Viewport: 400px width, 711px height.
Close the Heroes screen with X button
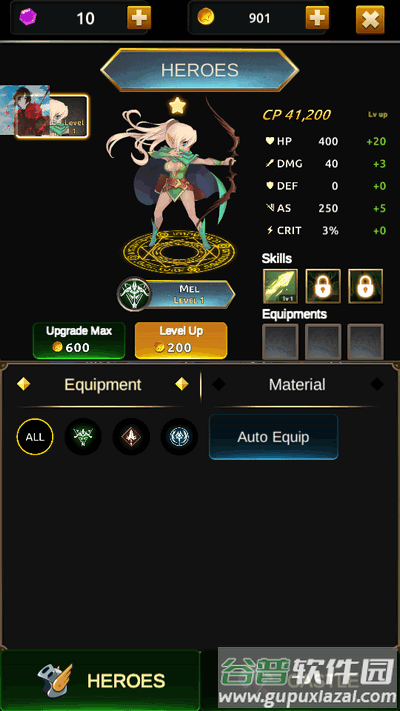[370, 19]
